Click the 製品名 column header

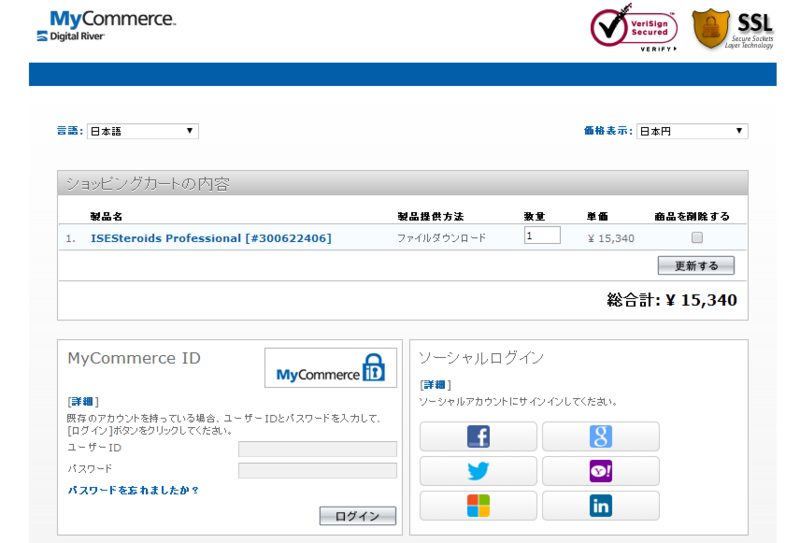106,216
